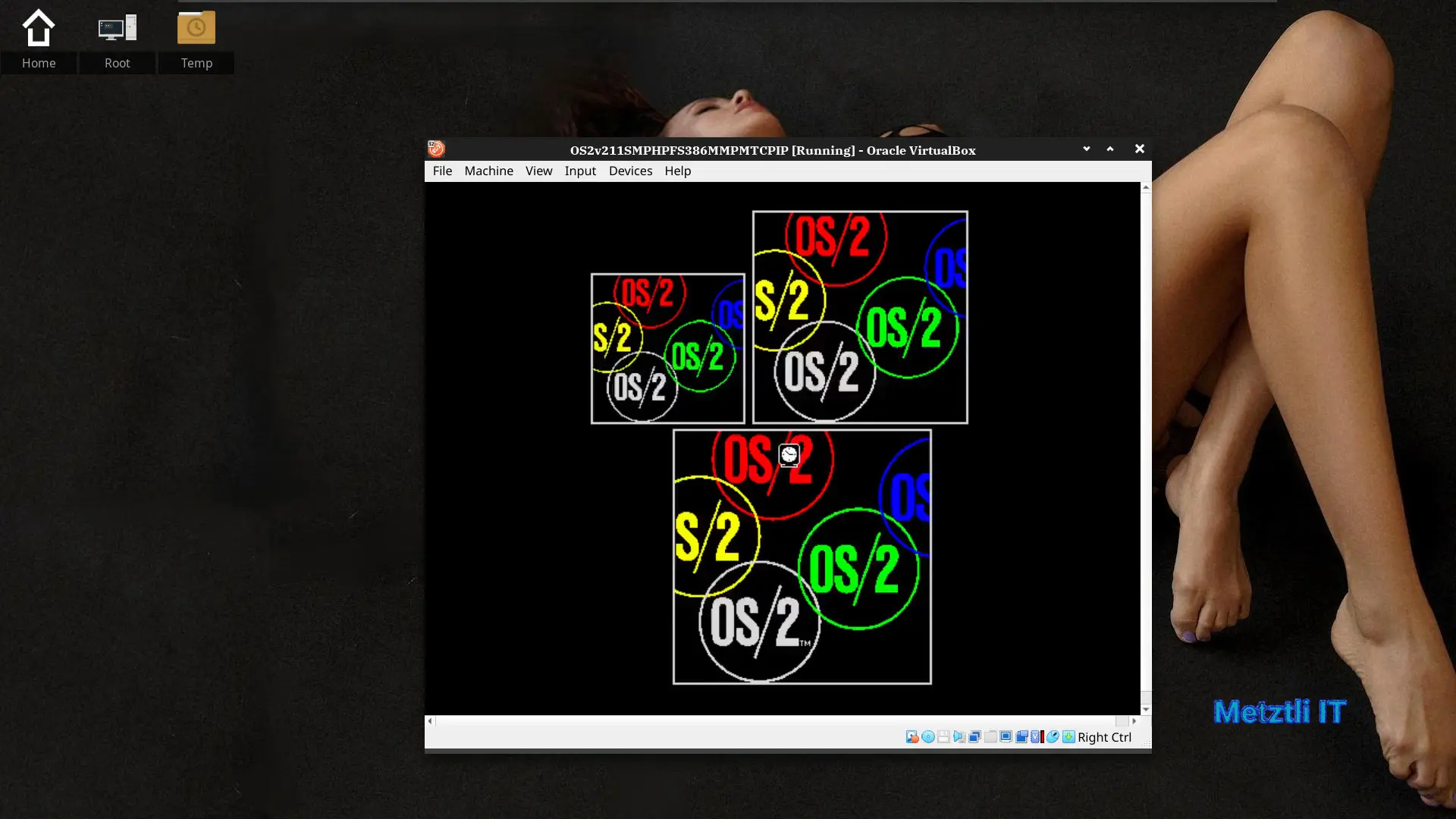Screen dimensions: 1456x819
Task: Click the optical disc indicator in status bar
Action: click(x=928, y=737)
